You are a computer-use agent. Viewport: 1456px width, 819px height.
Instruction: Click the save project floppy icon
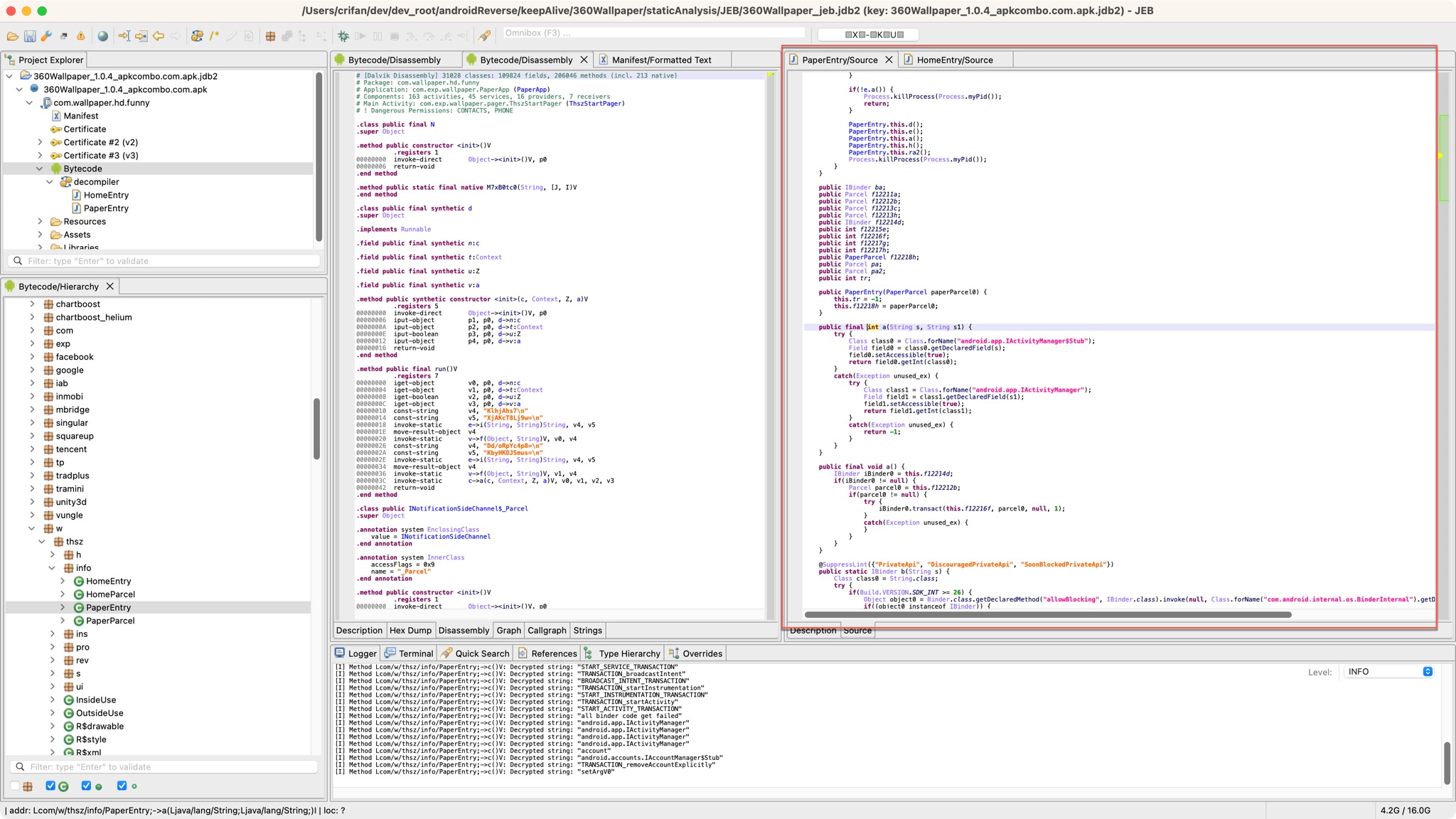30,36
